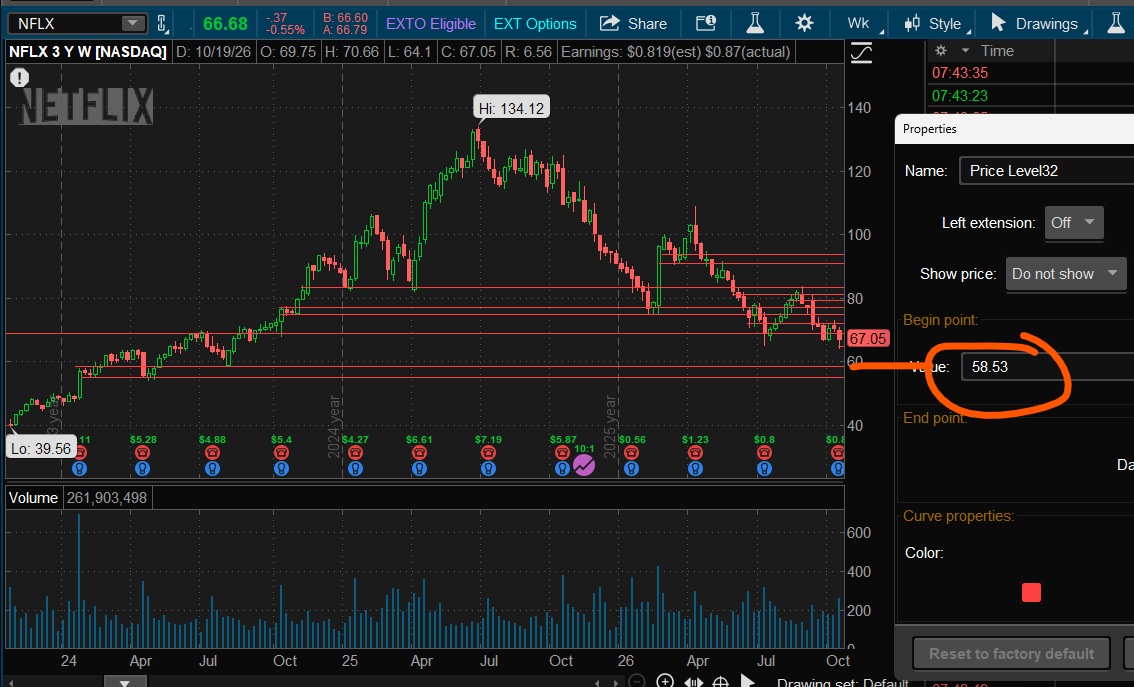Click the Lo: 39.56 price bubble
The image size is (1134, 687).
click(x=41, y=448)
